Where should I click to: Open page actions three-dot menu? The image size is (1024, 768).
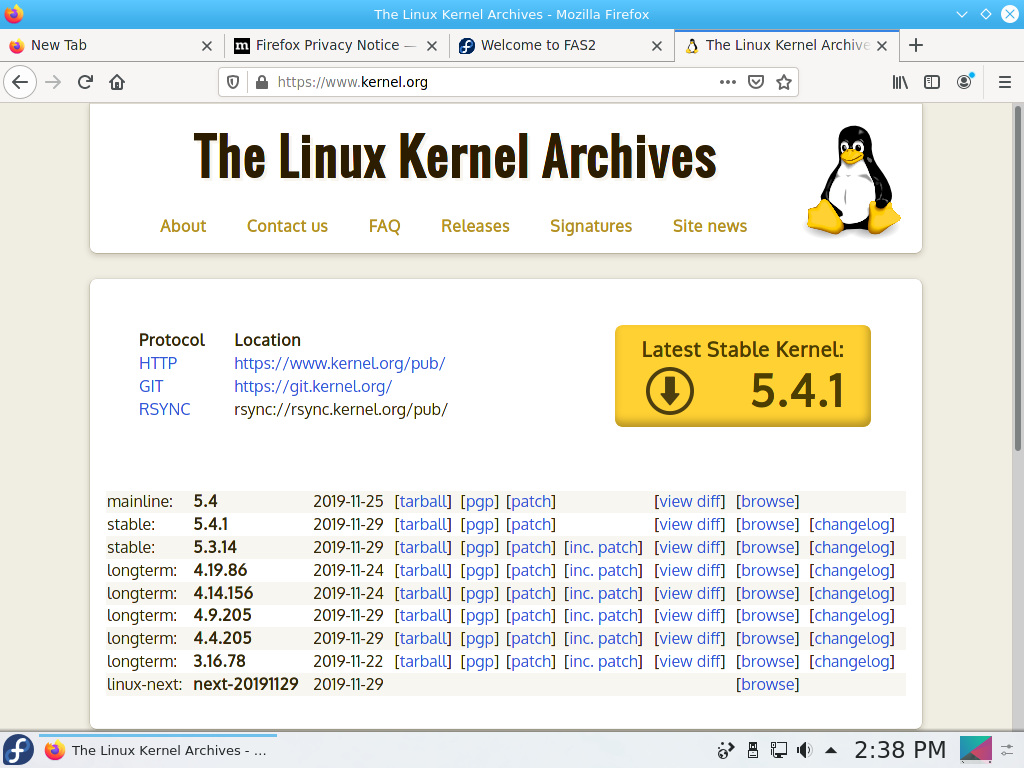point(728,82)
